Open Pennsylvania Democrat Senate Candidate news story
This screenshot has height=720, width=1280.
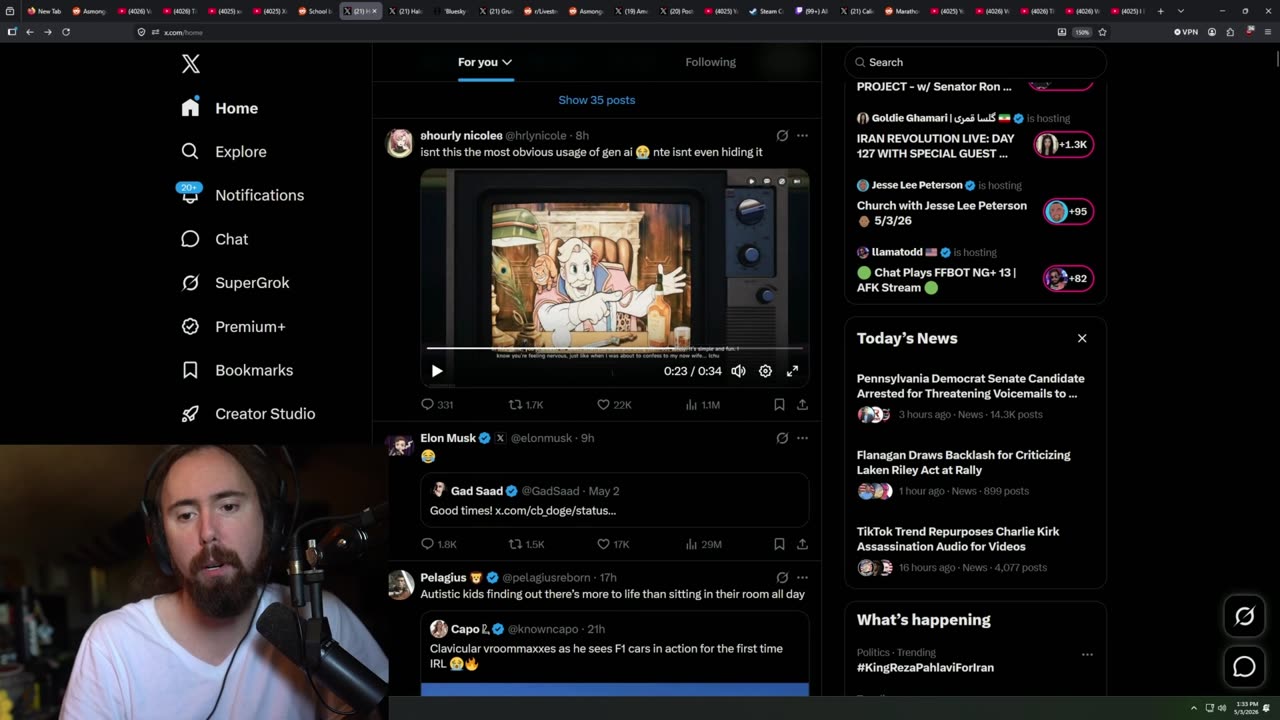(x=975, y=396)
